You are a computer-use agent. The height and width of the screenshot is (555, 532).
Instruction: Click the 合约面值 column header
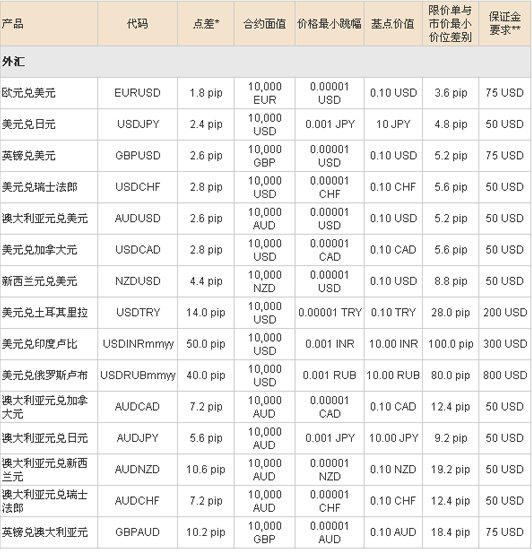tap(264, 24)
